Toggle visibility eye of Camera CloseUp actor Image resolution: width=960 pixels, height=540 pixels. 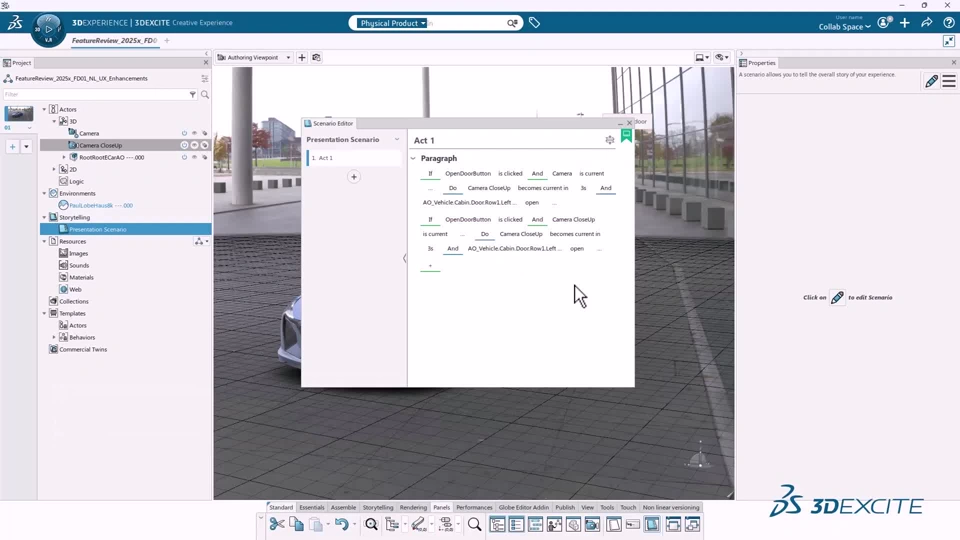coord(194,145)
